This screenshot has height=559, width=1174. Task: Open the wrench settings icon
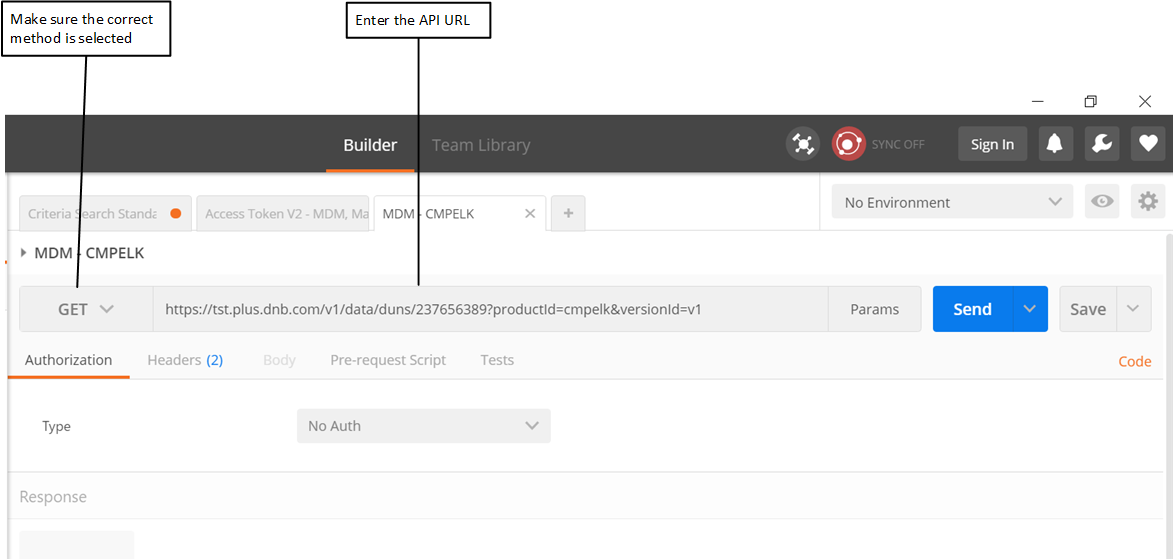coord(1102,144)
